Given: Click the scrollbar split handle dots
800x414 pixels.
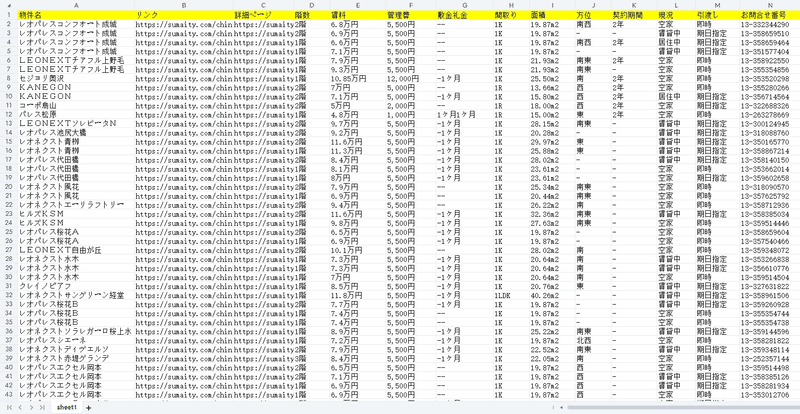Looking at the screenshot, I should (554, 407).
